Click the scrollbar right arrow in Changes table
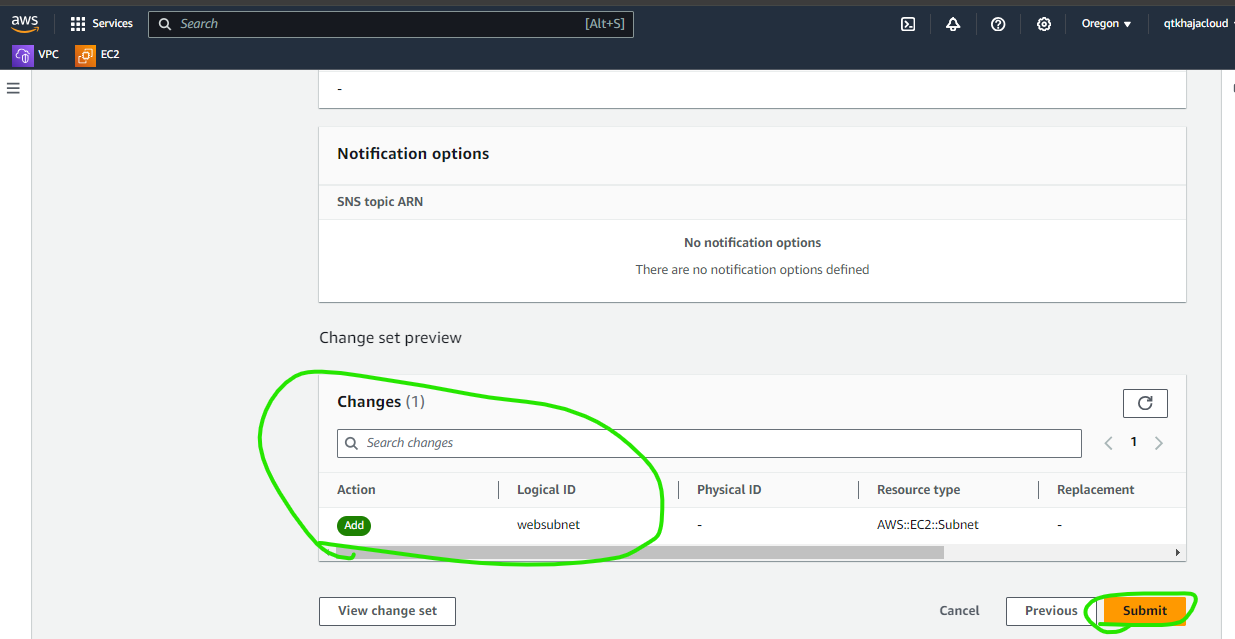Image resolution: width=1235 pixels, height=639 pixels. (x=1178, y=552)
